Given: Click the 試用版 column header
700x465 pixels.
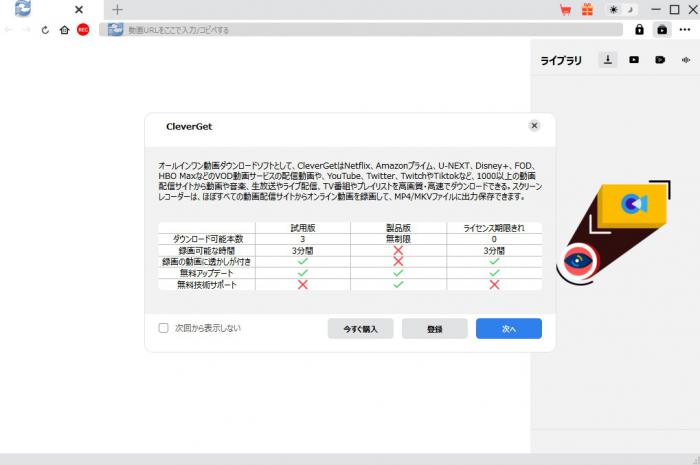Looking at the screenshot, I should 303,228.
